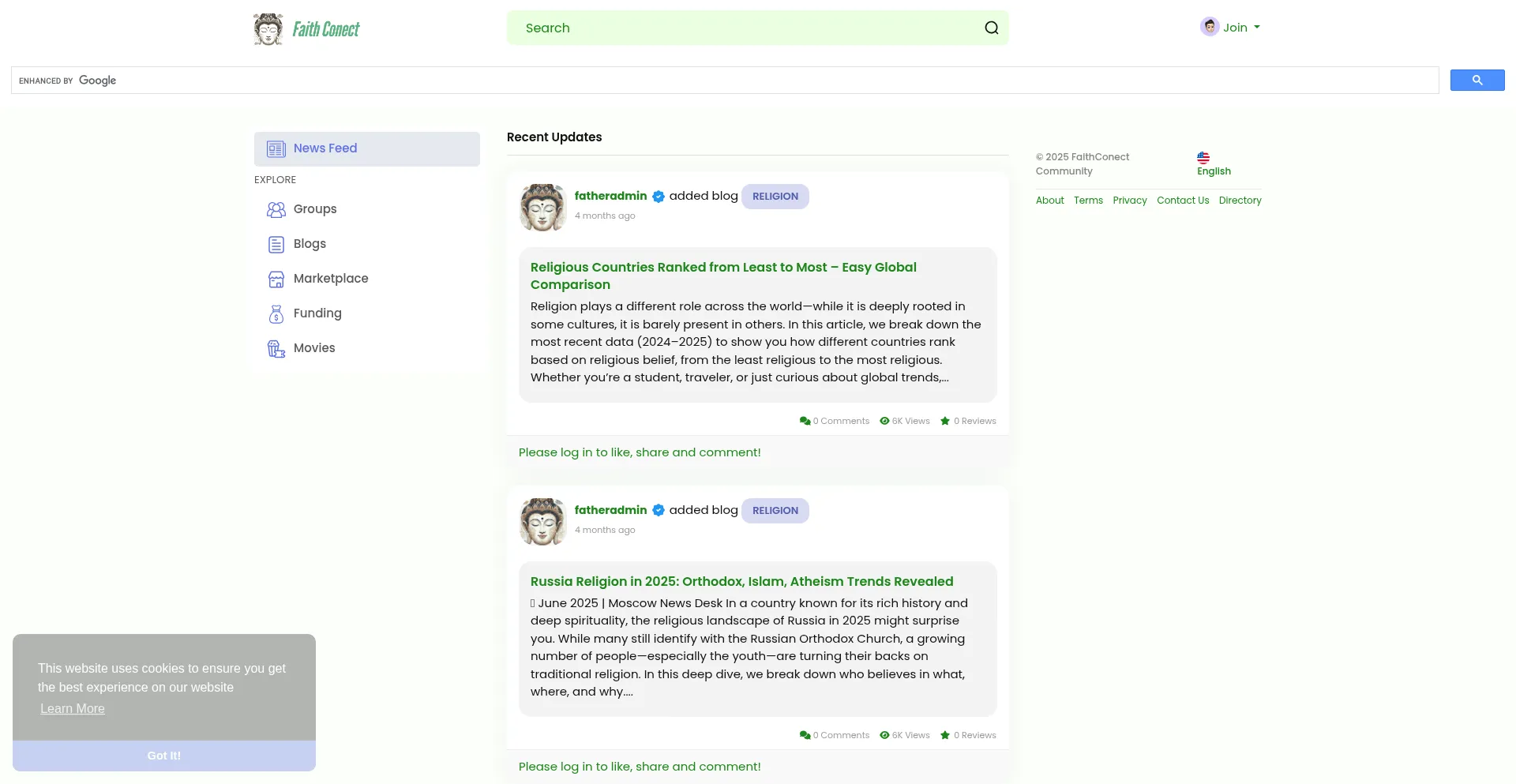
Task: Open the Movies section
Action: 313,348
